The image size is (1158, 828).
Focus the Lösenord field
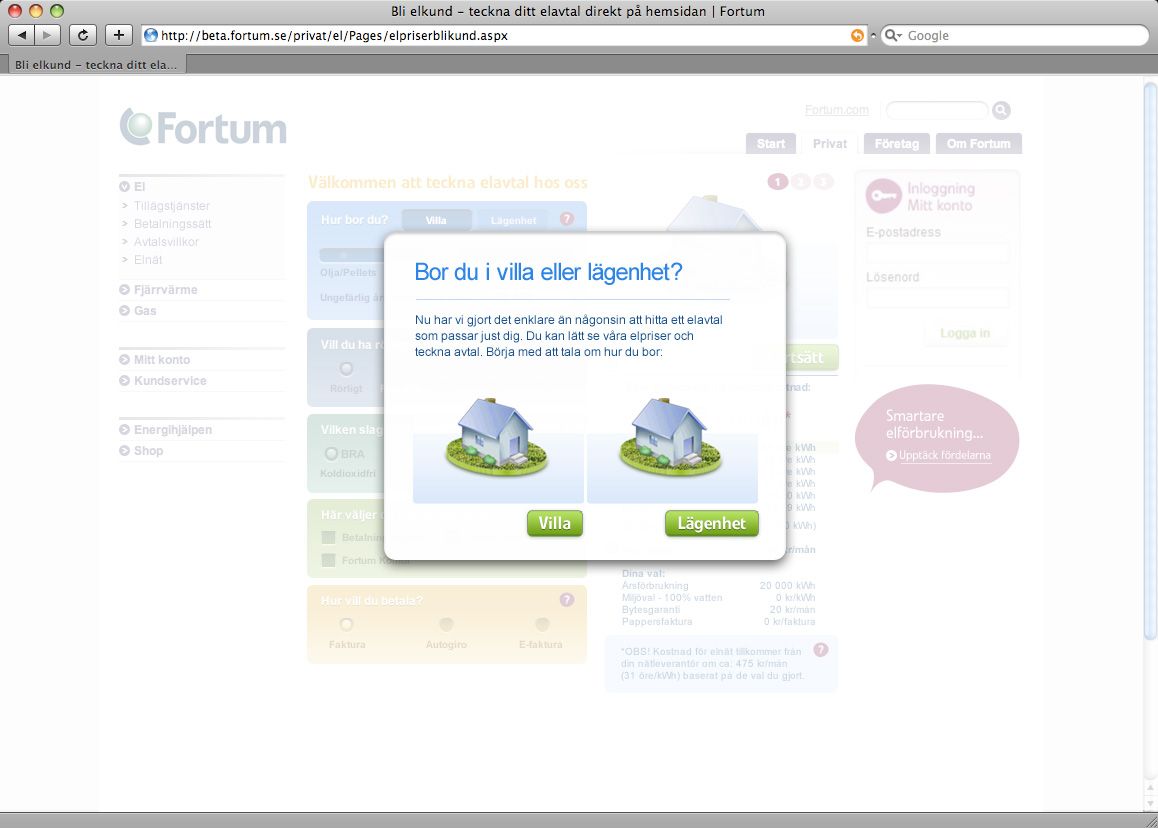(937, 298)
